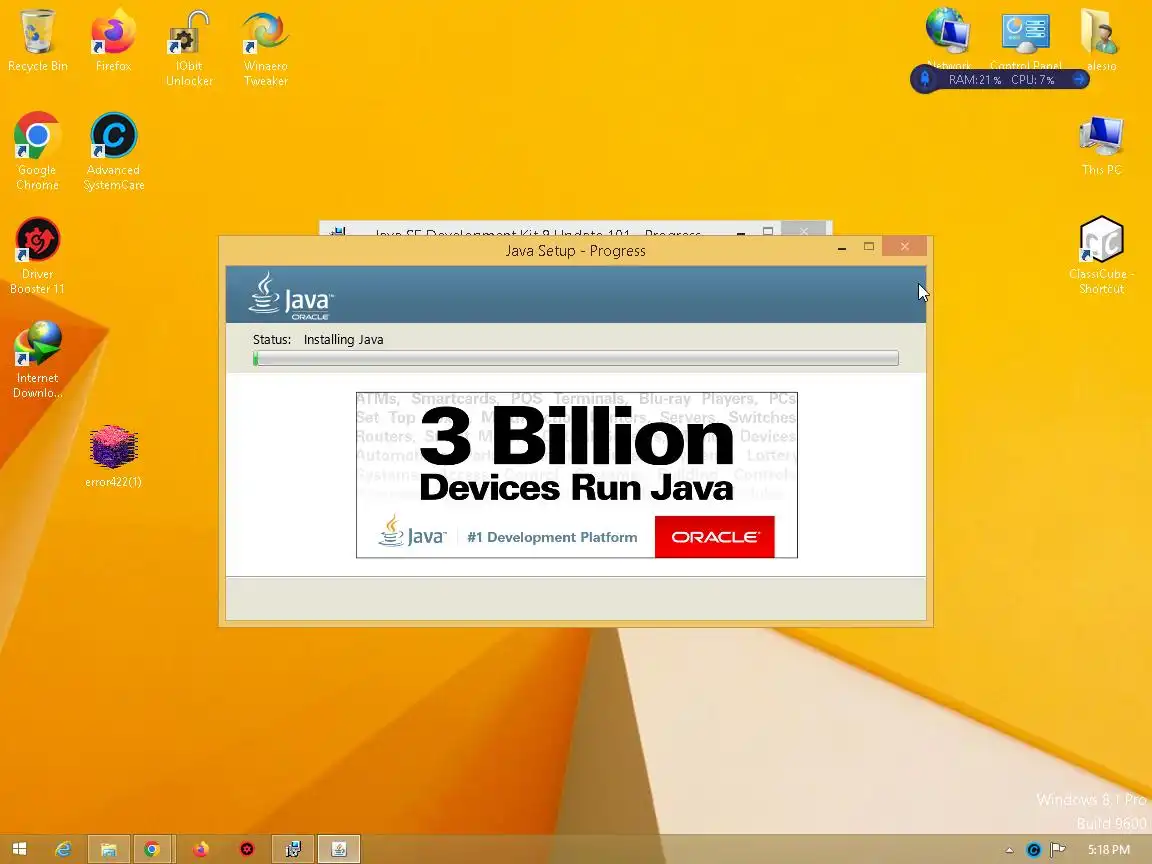Open File Explorer from the taskbar

click(109, 849)
